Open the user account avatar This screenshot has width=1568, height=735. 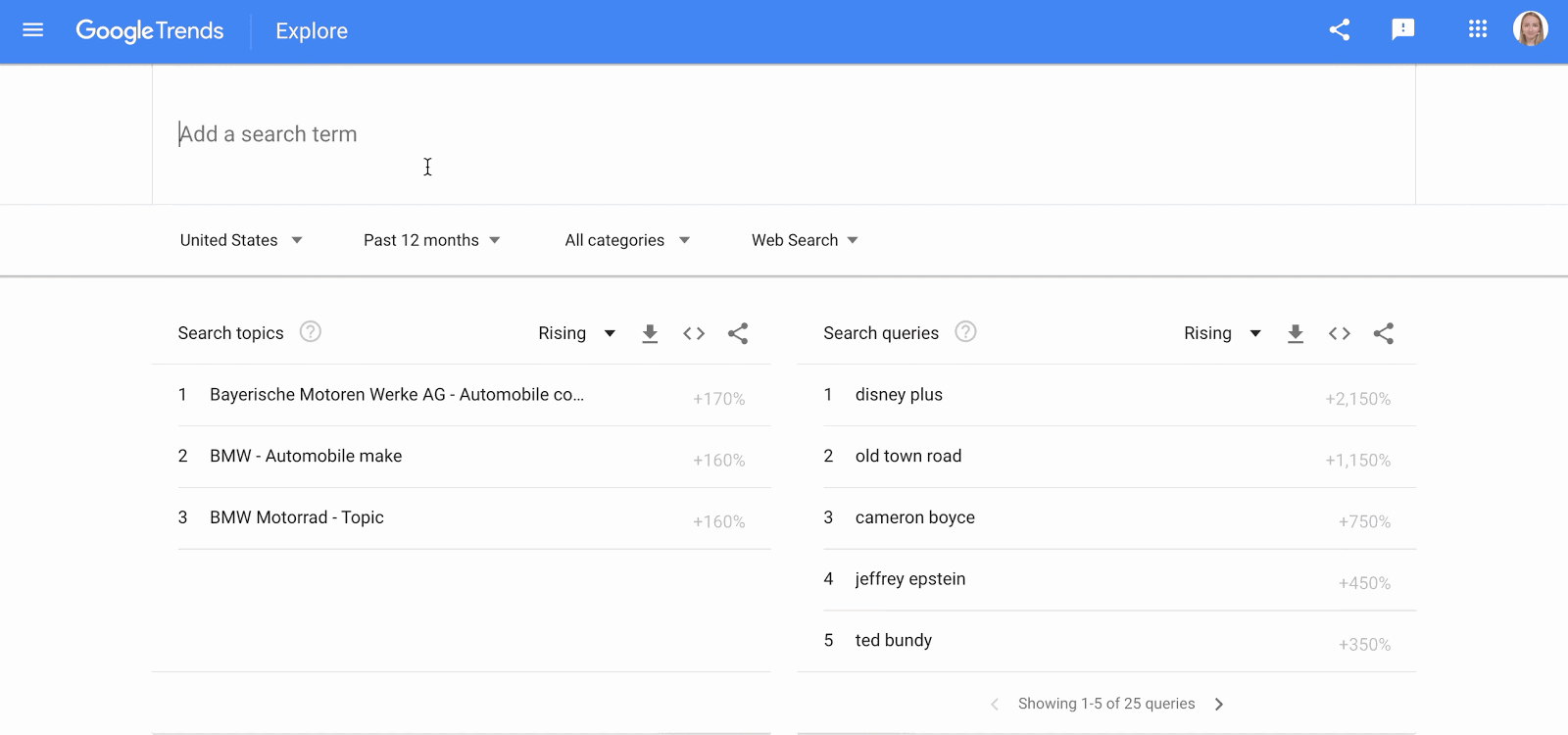1530,29
